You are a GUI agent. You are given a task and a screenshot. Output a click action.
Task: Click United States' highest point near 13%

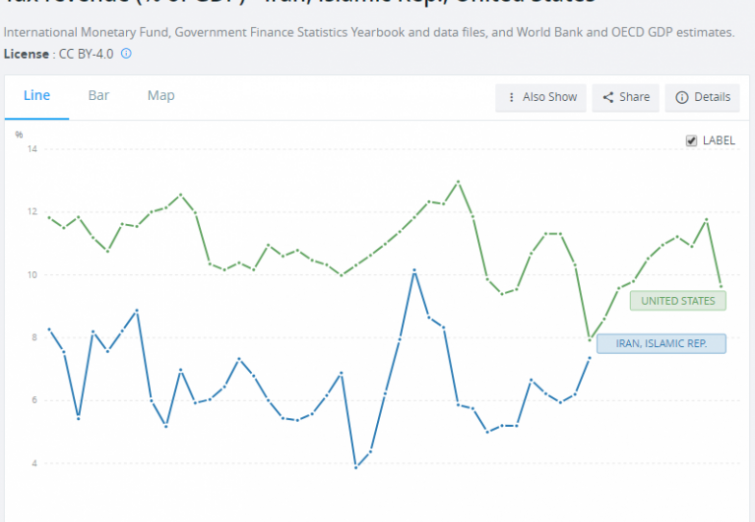click(458, 182)
